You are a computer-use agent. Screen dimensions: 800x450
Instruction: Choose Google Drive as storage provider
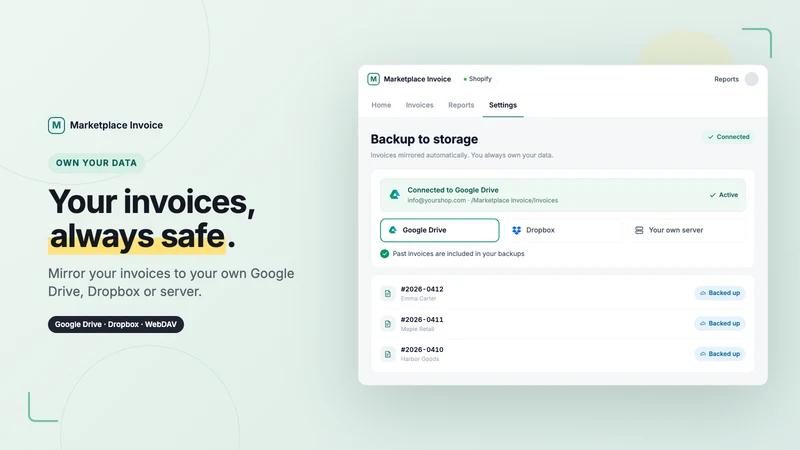tap(440, 230)
